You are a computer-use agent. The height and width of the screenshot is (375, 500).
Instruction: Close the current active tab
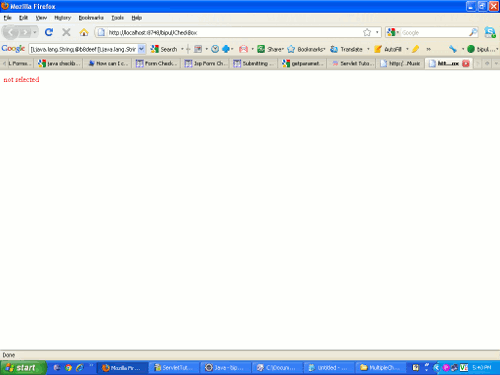pos(466,63)
